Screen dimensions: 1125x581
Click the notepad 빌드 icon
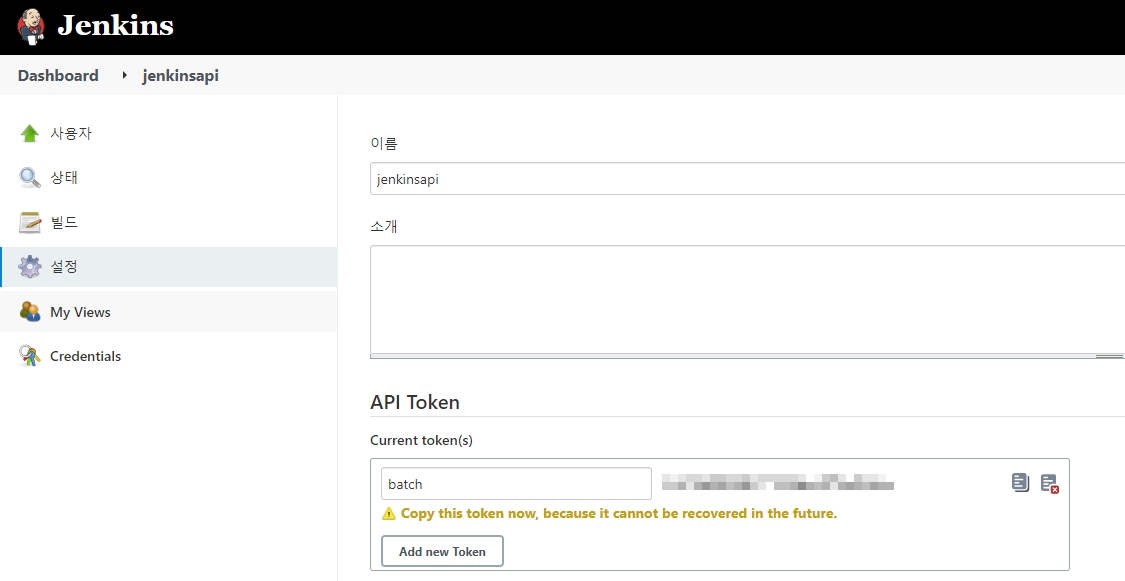tap(29, 222)
